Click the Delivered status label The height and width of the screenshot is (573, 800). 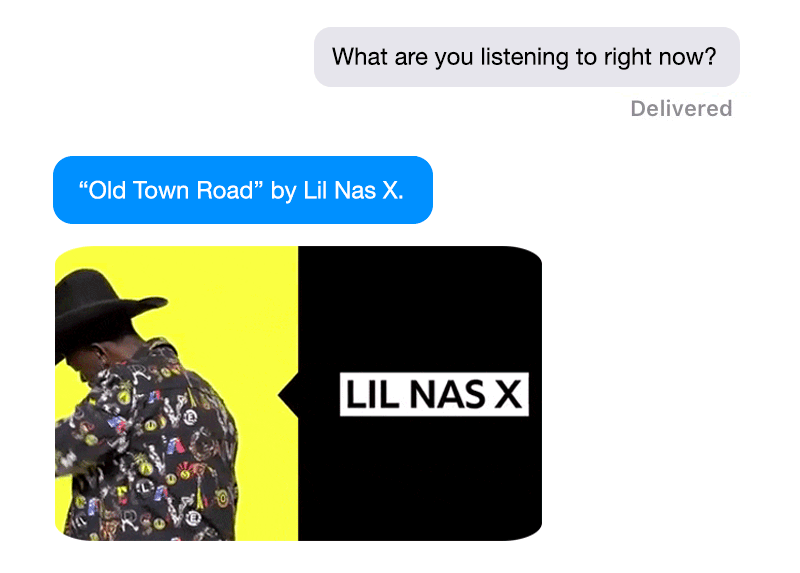click(x=681, y=109)
